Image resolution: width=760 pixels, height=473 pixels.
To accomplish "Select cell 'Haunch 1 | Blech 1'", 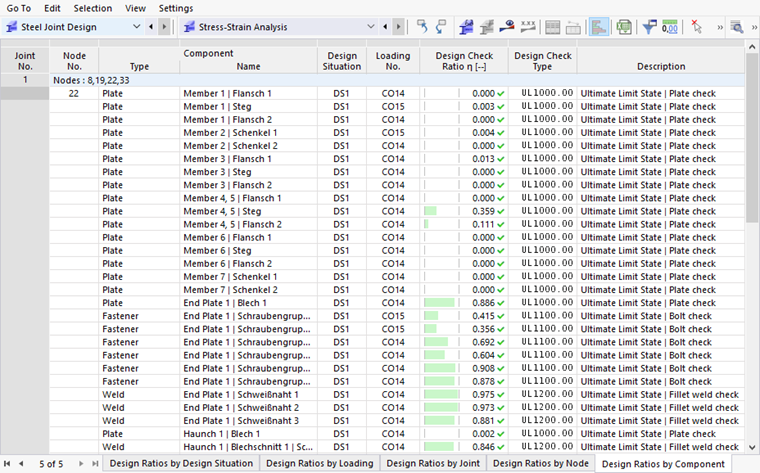I will coord(248,433).
